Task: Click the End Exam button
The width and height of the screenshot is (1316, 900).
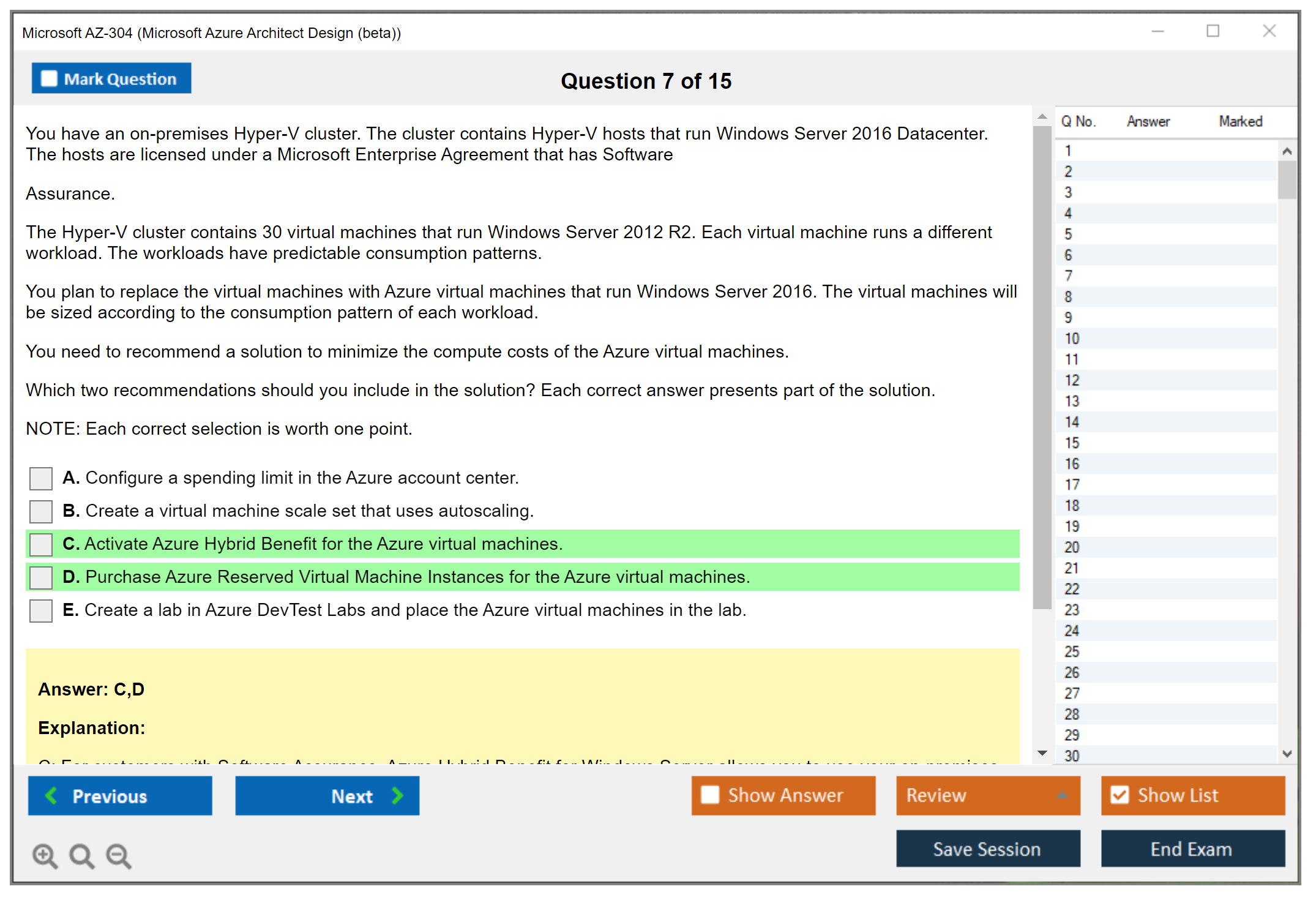Action: [x=1192, y=849]
